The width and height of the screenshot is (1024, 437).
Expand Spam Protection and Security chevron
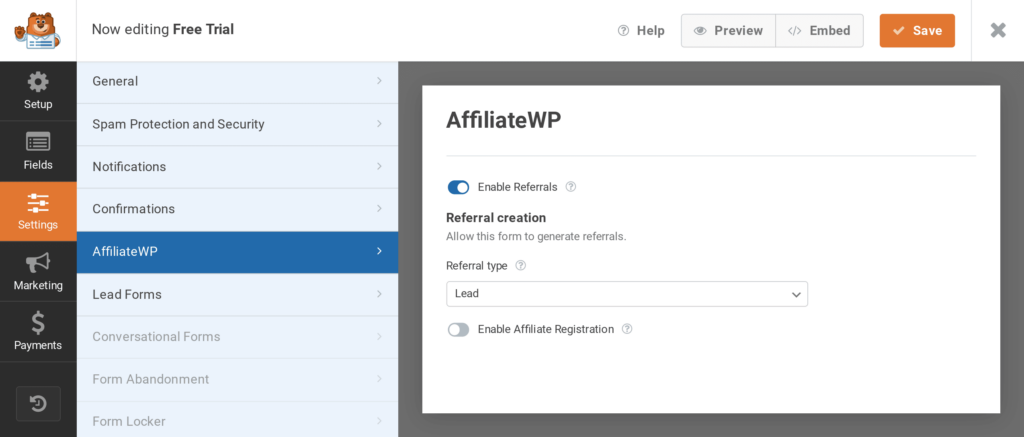(x=379, y=123)
